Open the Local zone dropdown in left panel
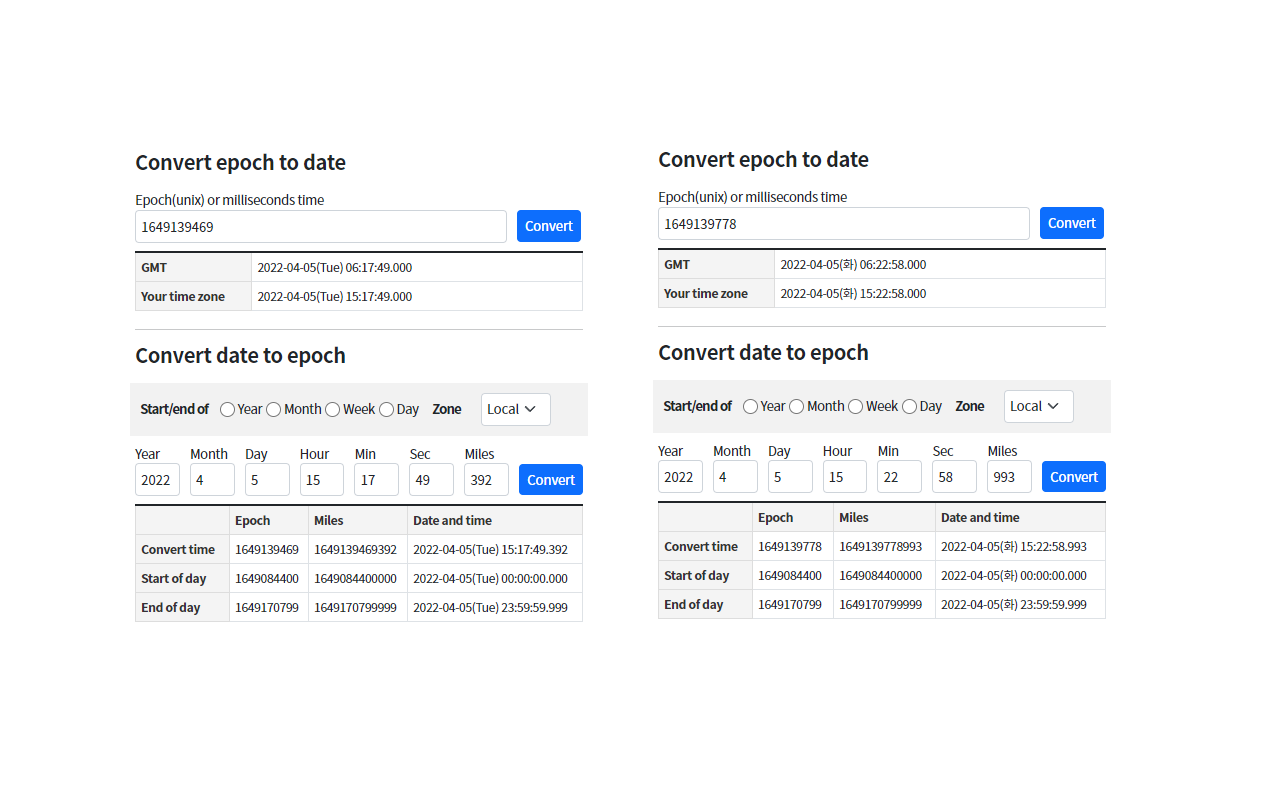The height and width of the screenshot is (800, 1280). tap(515, 409)
